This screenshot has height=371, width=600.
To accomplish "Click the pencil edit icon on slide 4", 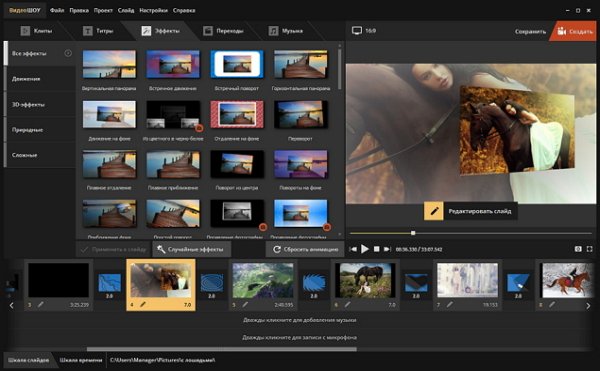I will tap(142, 304).
